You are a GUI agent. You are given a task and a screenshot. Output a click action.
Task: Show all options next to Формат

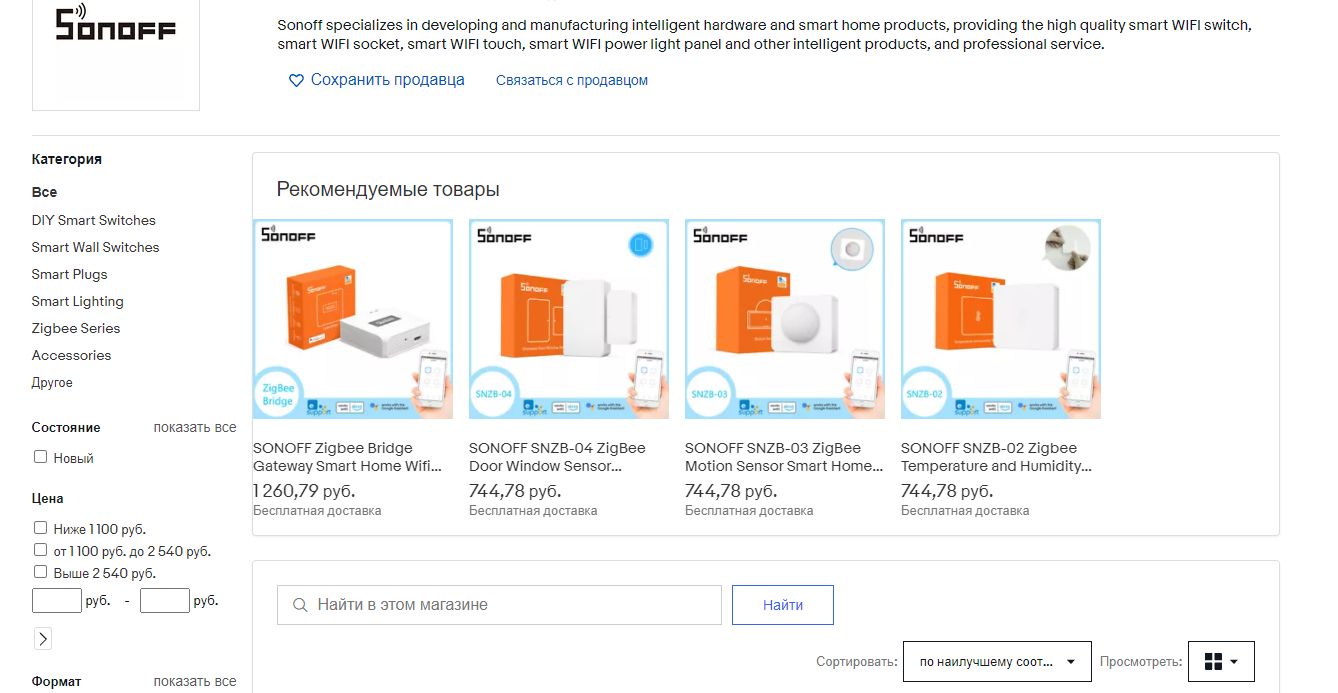(195, 681)
